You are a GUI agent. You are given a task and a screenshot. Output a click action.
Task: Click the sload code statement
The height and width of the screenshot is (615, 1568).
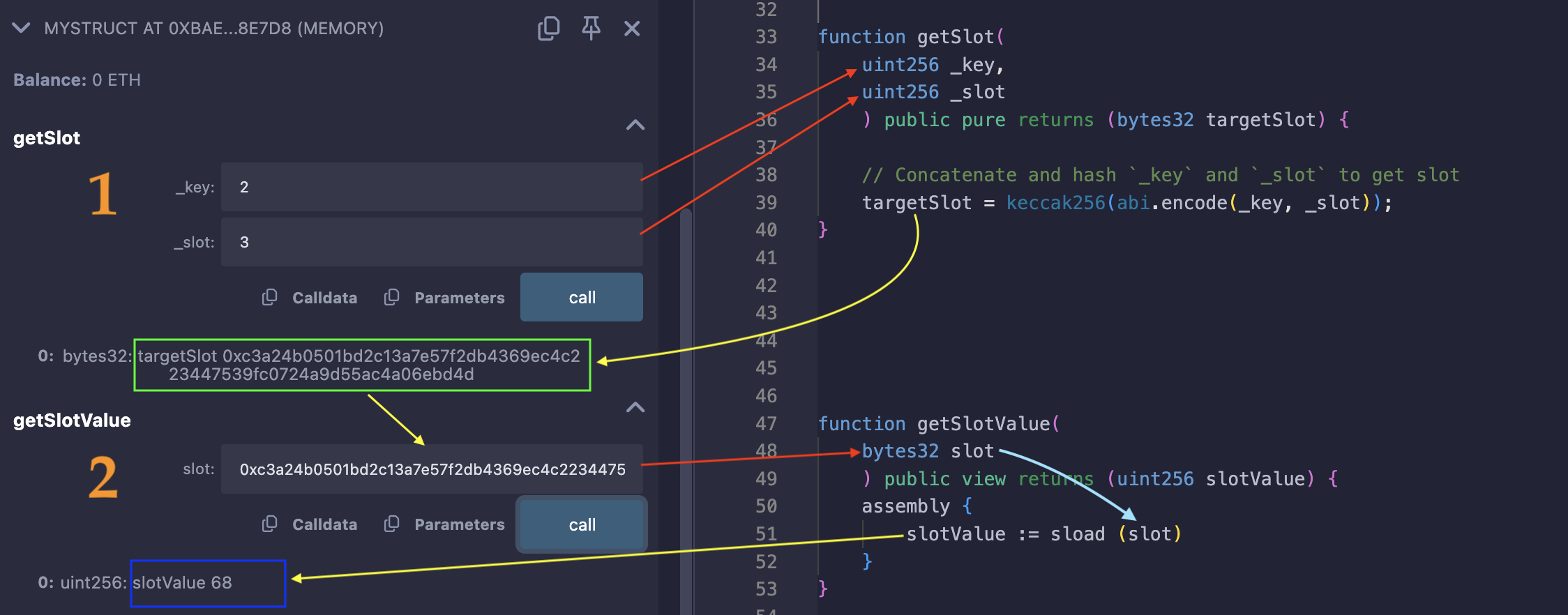point(1043,534)
